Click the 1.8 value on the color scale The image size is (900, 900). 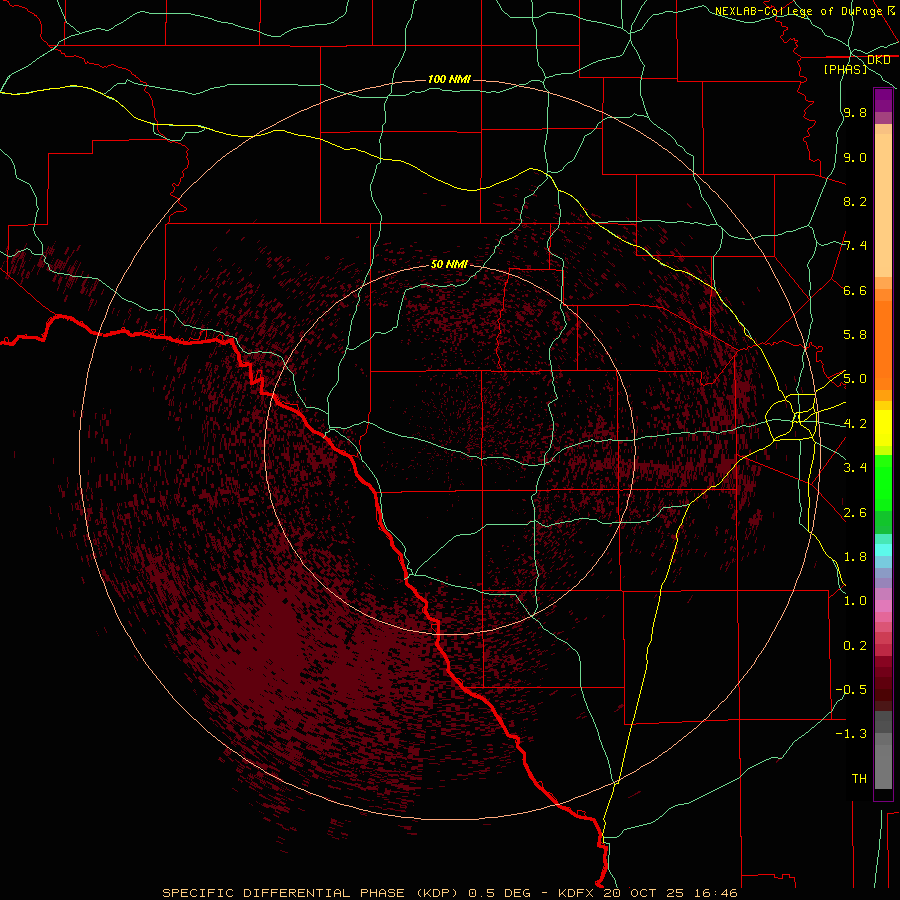click(x=855, y=557)
